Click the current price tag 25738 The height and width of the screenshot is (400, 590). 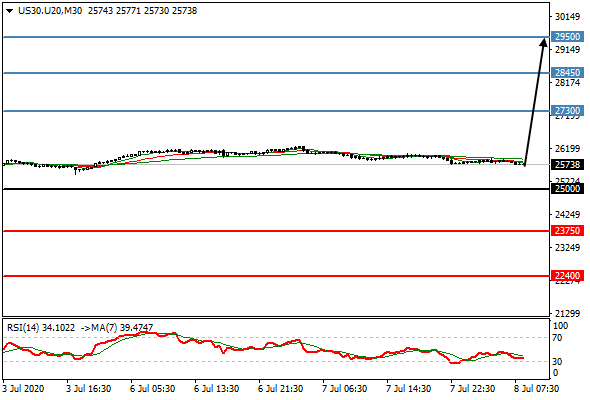pyautogui.click(x=567, y=164)
